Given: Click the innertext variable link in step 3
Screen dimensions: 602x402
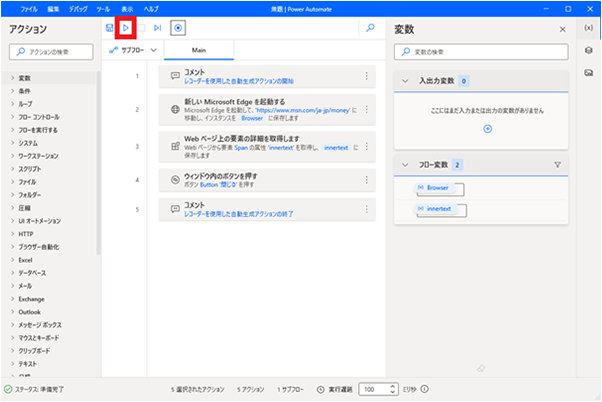Looking at the screenshot, I should point(336,147).
